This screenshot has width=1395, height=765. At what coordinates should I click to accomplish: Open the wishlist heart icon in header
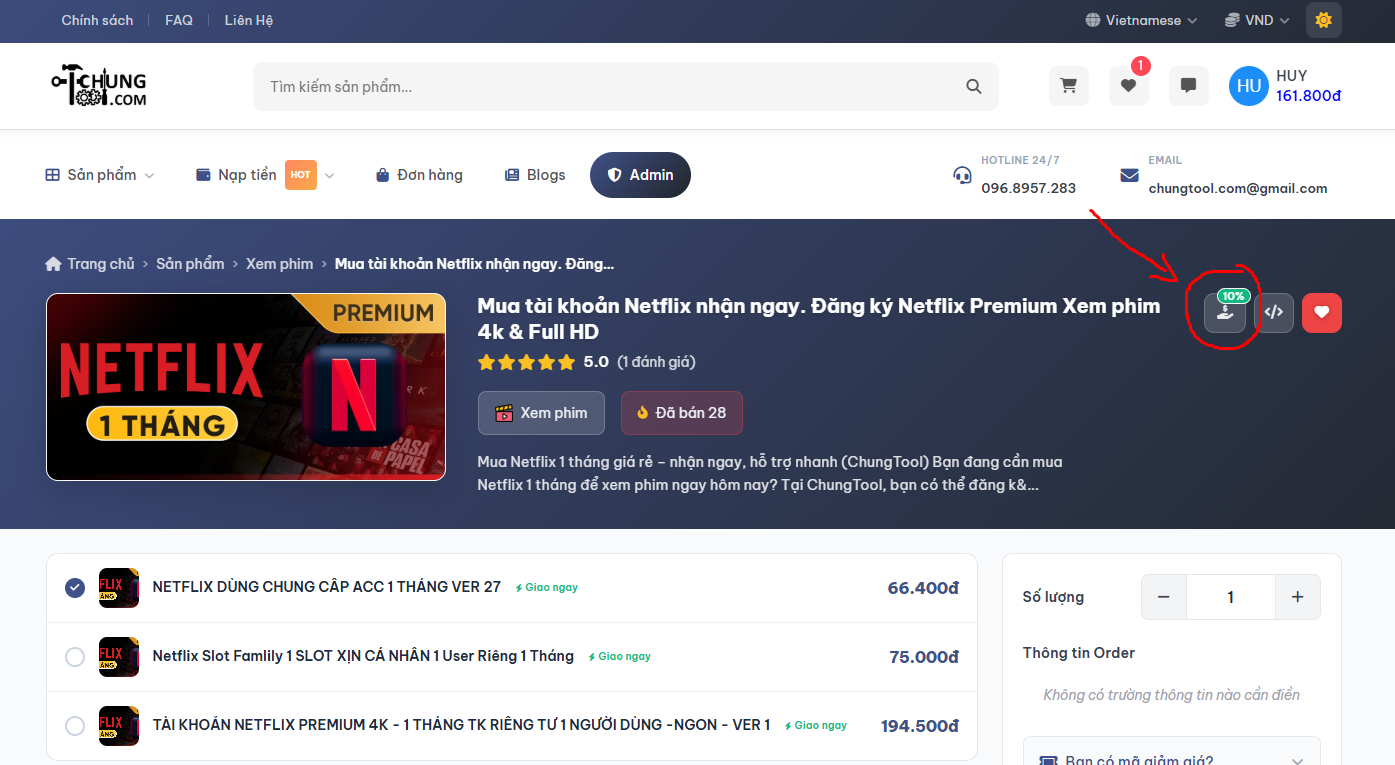pyautogui.click(x=1128, y=86)
